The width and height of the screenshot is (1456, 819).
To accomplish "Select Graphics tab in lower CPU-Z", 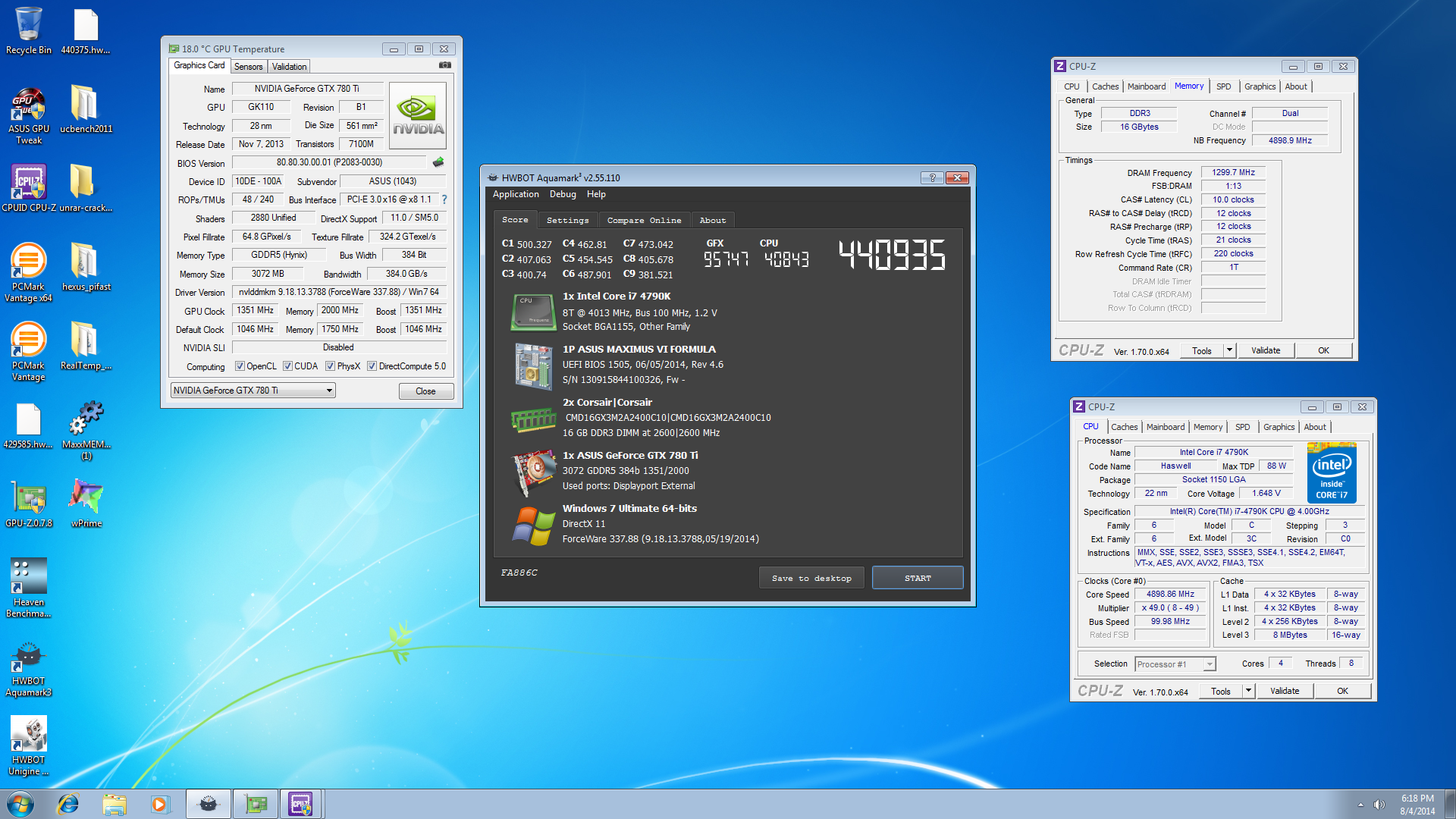I will tap(1279, 427).
